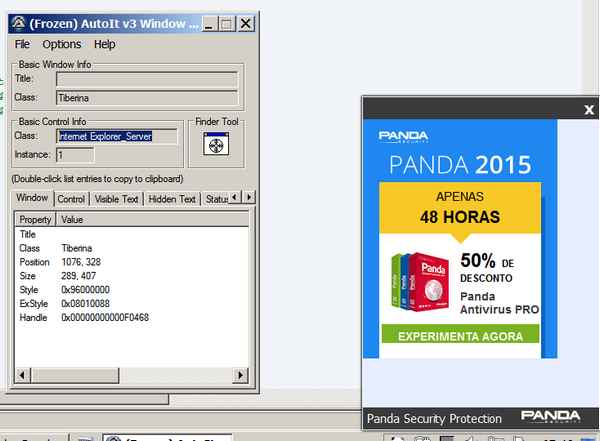Click the Panda Antivirus PRO text

point(499,303)
